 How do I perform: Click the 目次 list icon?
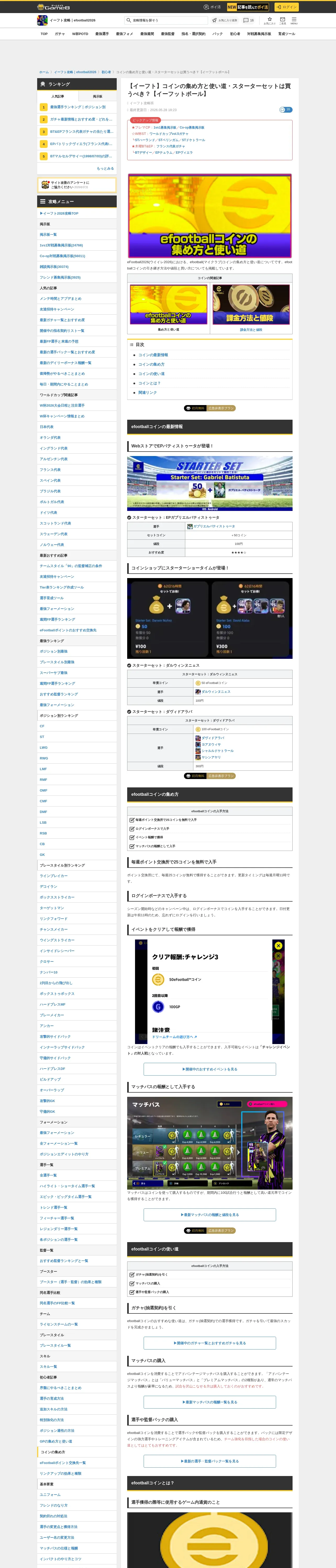click(132, 344)
